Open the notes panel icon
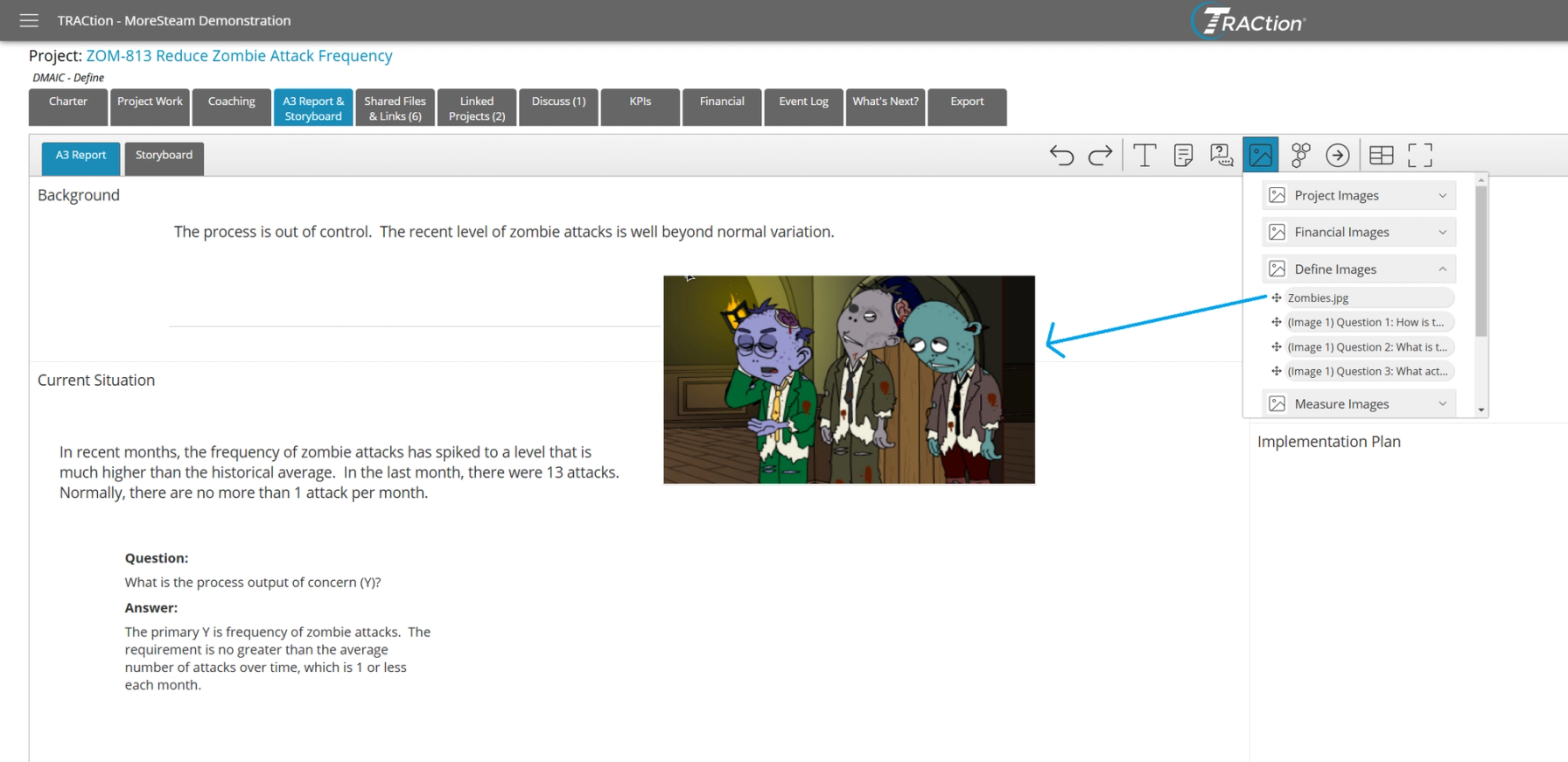 (1183, 156)
